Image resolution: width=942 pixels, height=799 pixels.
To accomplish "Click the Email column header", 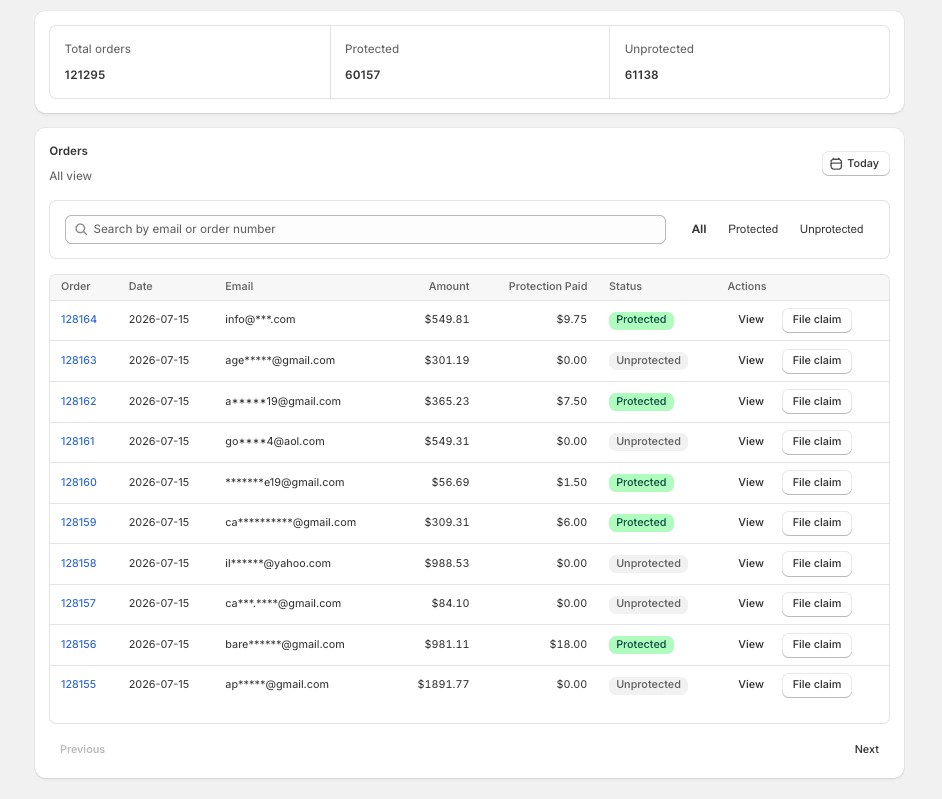I will pyautogui.click(x=239, y=287).
